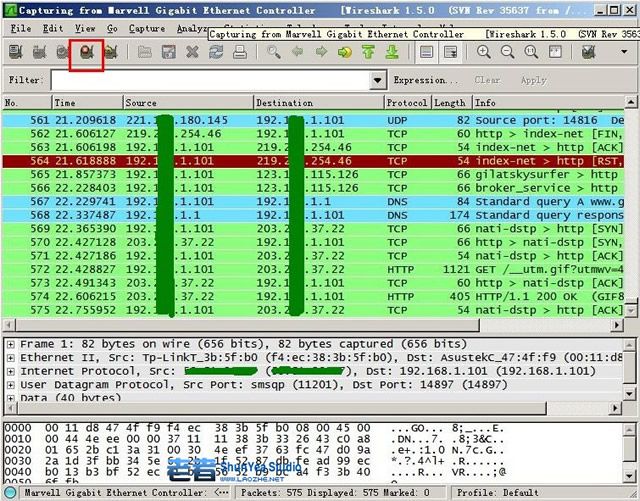Screen dimensions: 640x501
Task: Click hex bytes pane scroll-up arrow
Action: pyautogui.click(x=629, y=429)
